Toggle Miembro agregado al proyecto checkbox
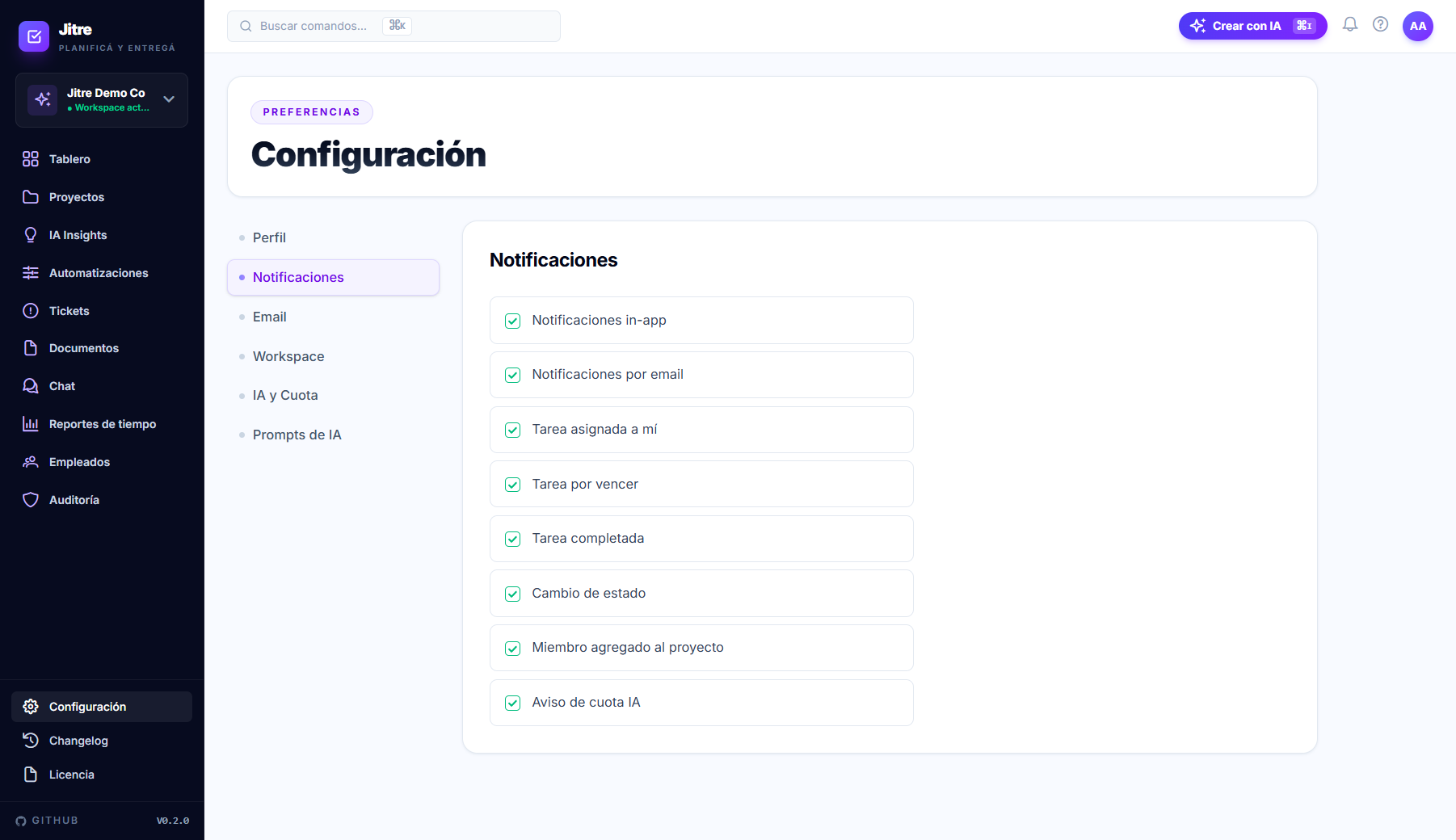Screen dimensions: 1456x840 pyautogui.click(x=512, y=648)
